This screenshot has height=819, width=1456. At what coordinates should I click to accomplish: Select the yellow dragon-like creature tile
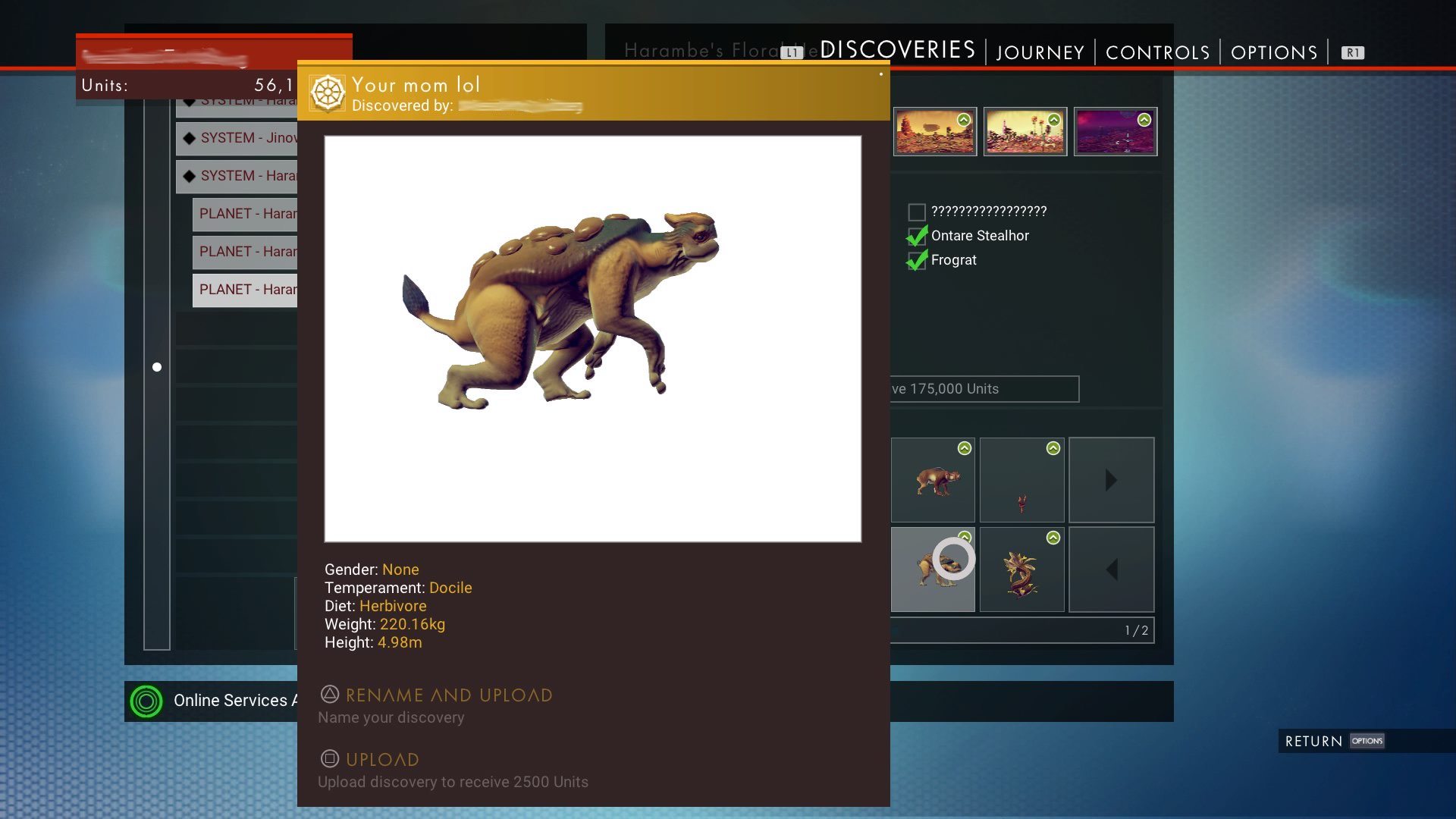[1021, 570]
